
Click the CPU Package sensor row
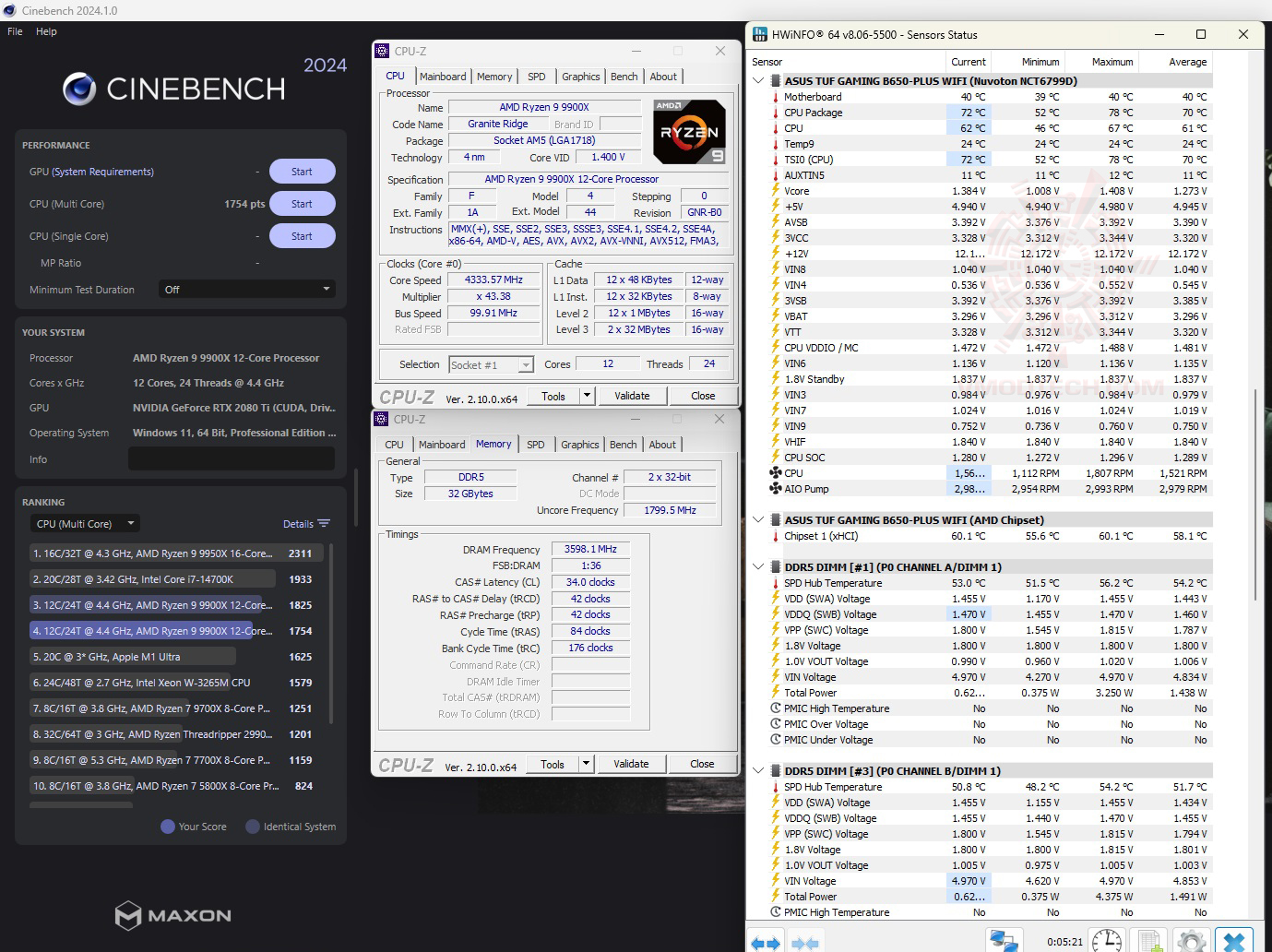tap(989, 113)
